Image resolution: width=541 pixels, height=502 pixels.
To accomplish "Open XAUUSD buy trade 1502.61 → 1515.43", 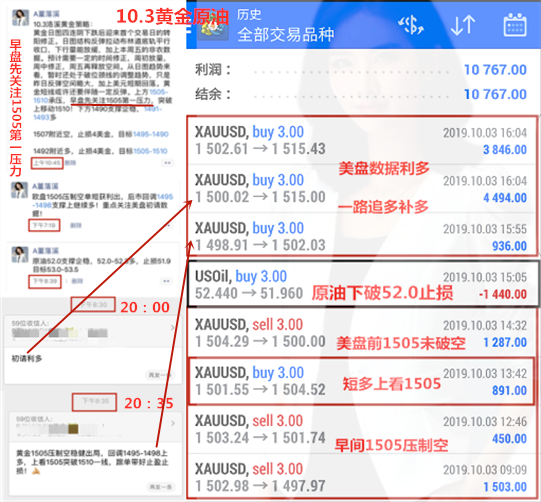I will point(362,141).
